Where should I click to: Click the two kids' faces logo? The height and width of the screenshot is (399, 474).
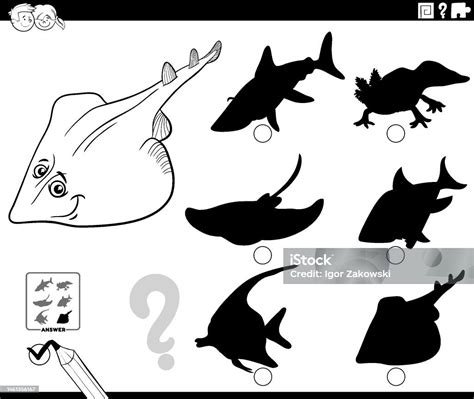36,18
